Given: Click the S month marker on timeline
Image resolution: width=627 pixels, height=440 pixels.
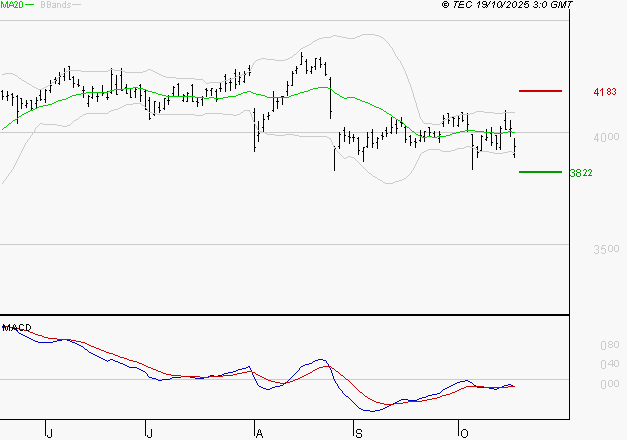Looking at the screenshot, I should 359,434.
